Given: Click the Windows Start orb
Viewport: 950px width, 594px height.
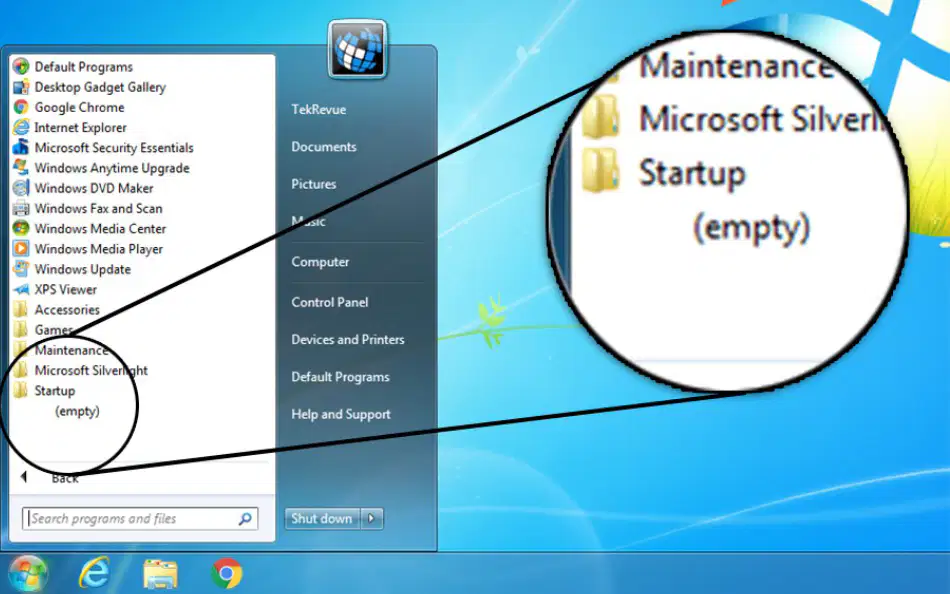Looking at the screenshot, I should [27, 573].
